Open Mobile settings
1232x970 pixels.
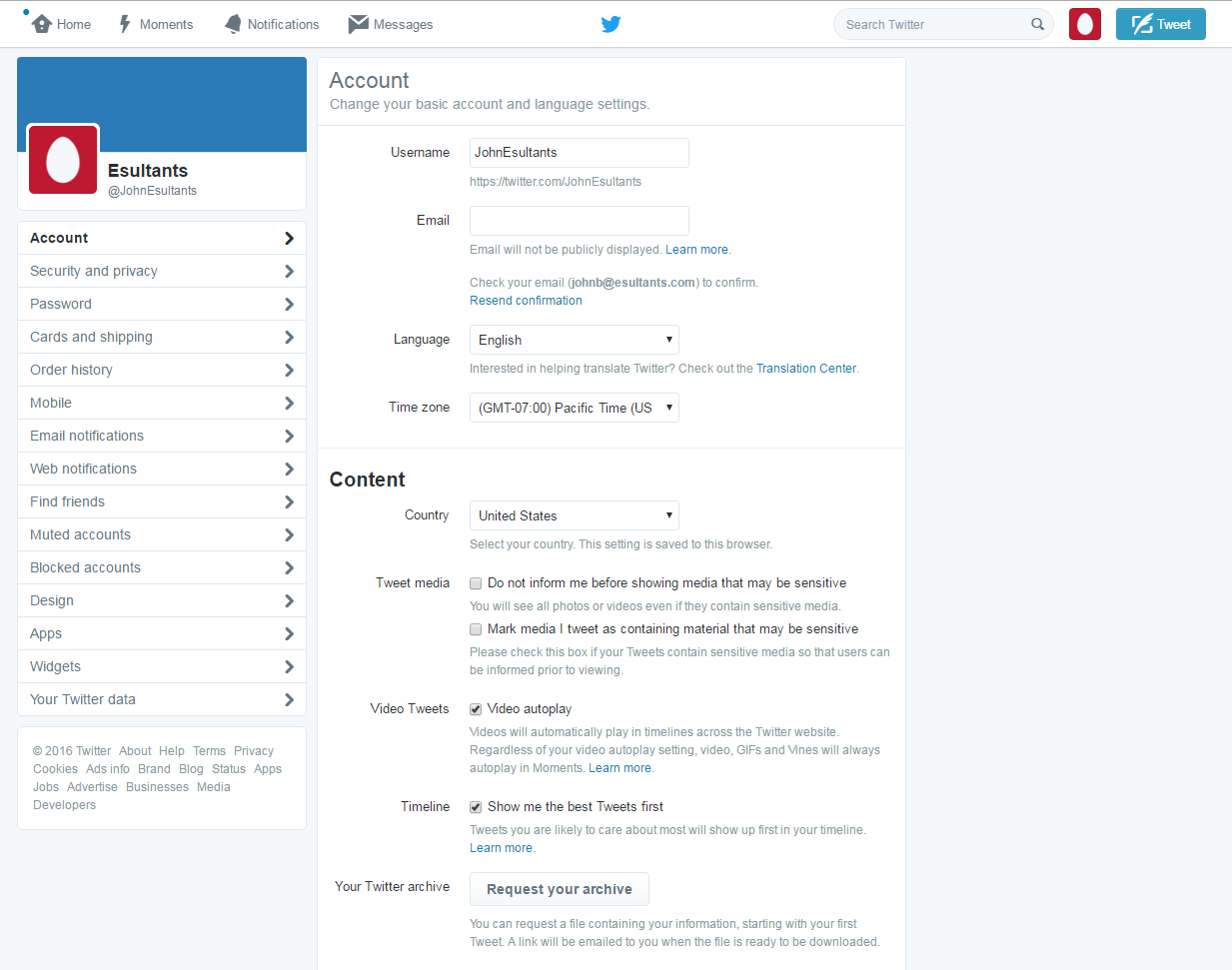pyautogui.click(x=162, y=403)
